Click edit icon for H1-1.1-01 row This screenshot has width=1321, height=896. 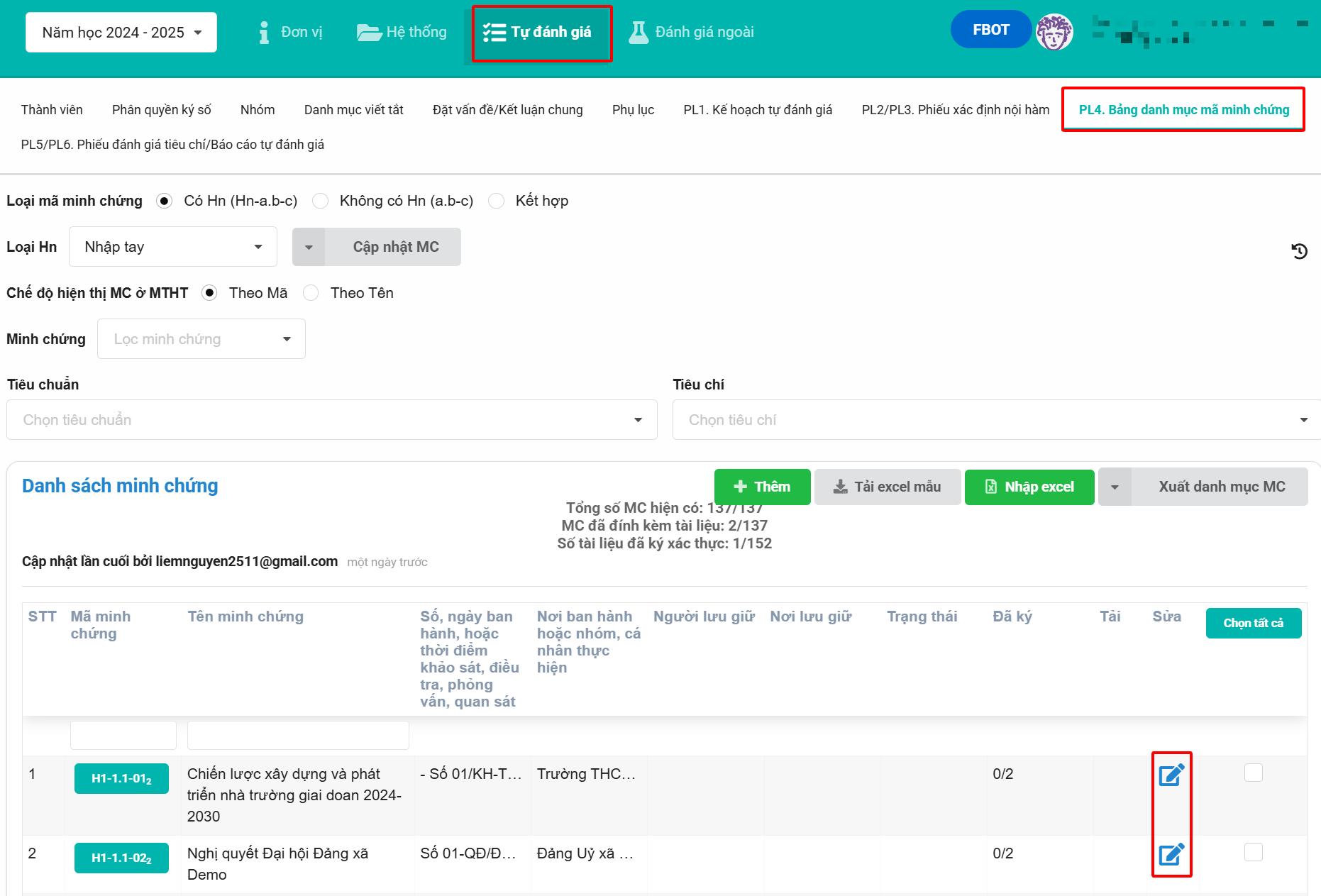point(1171,775)
